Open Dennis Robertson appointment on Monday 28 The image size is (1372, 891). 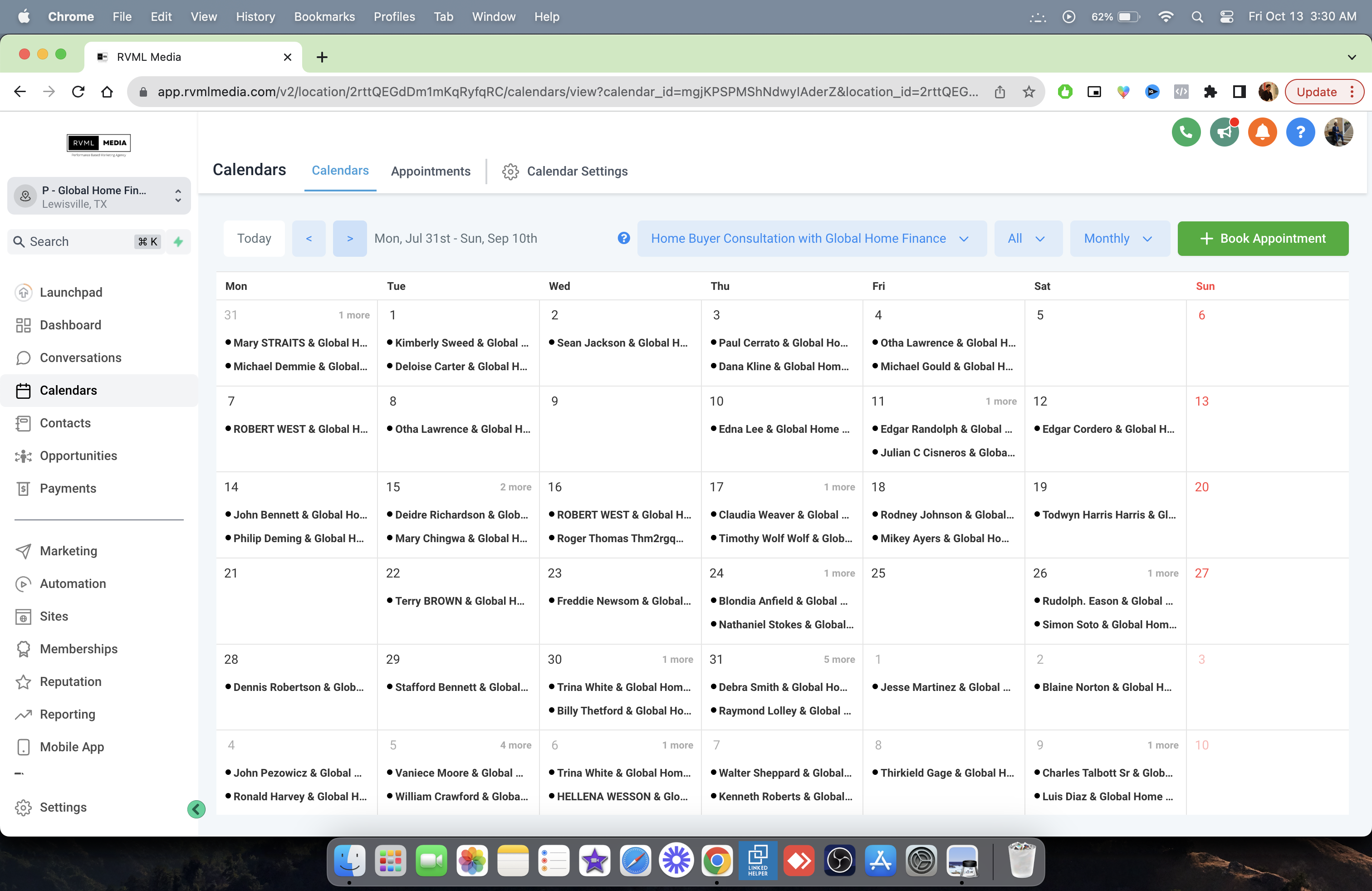295,687
